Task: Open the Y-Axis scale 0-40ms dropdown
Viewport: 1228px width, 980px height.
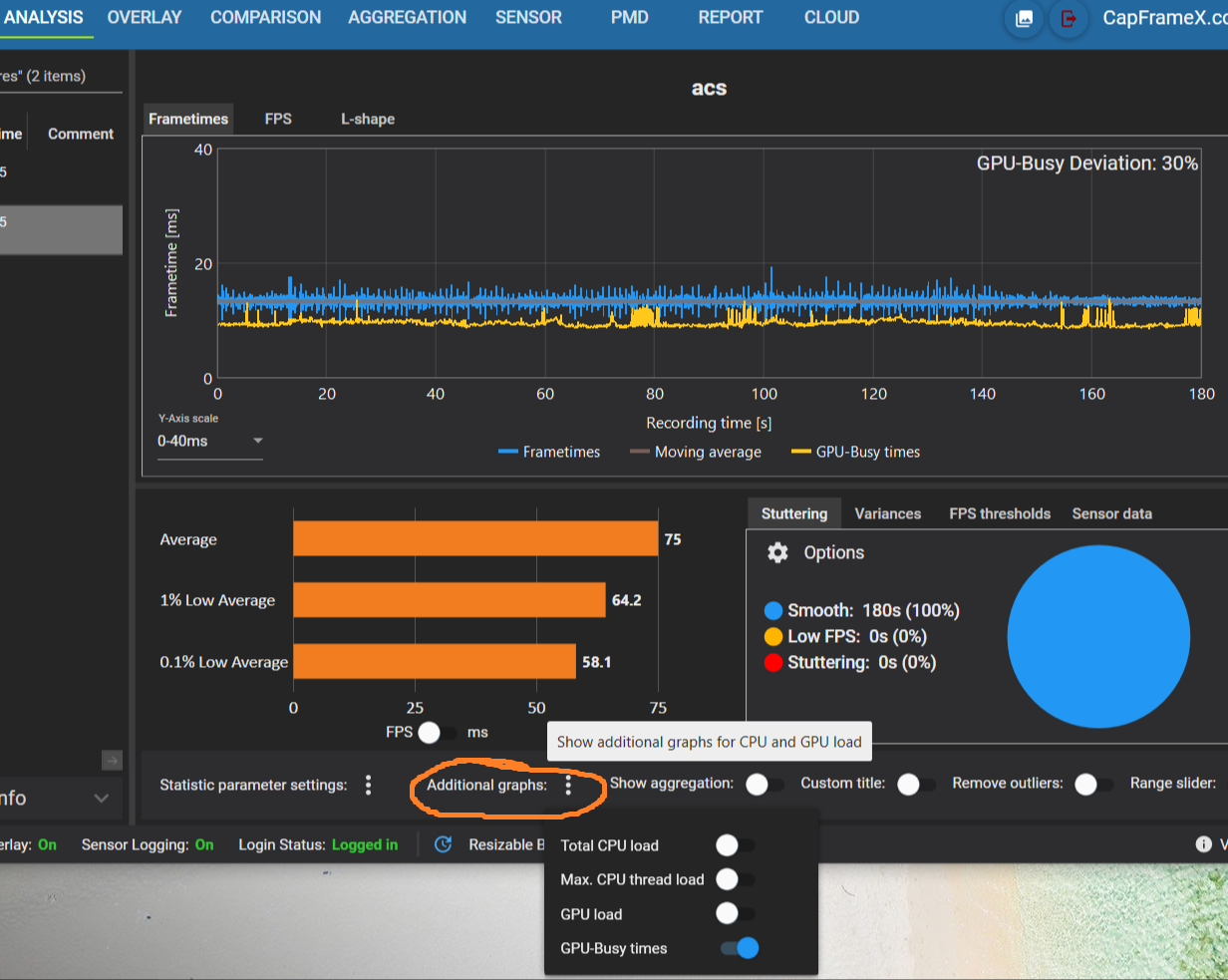Action: 209,441
